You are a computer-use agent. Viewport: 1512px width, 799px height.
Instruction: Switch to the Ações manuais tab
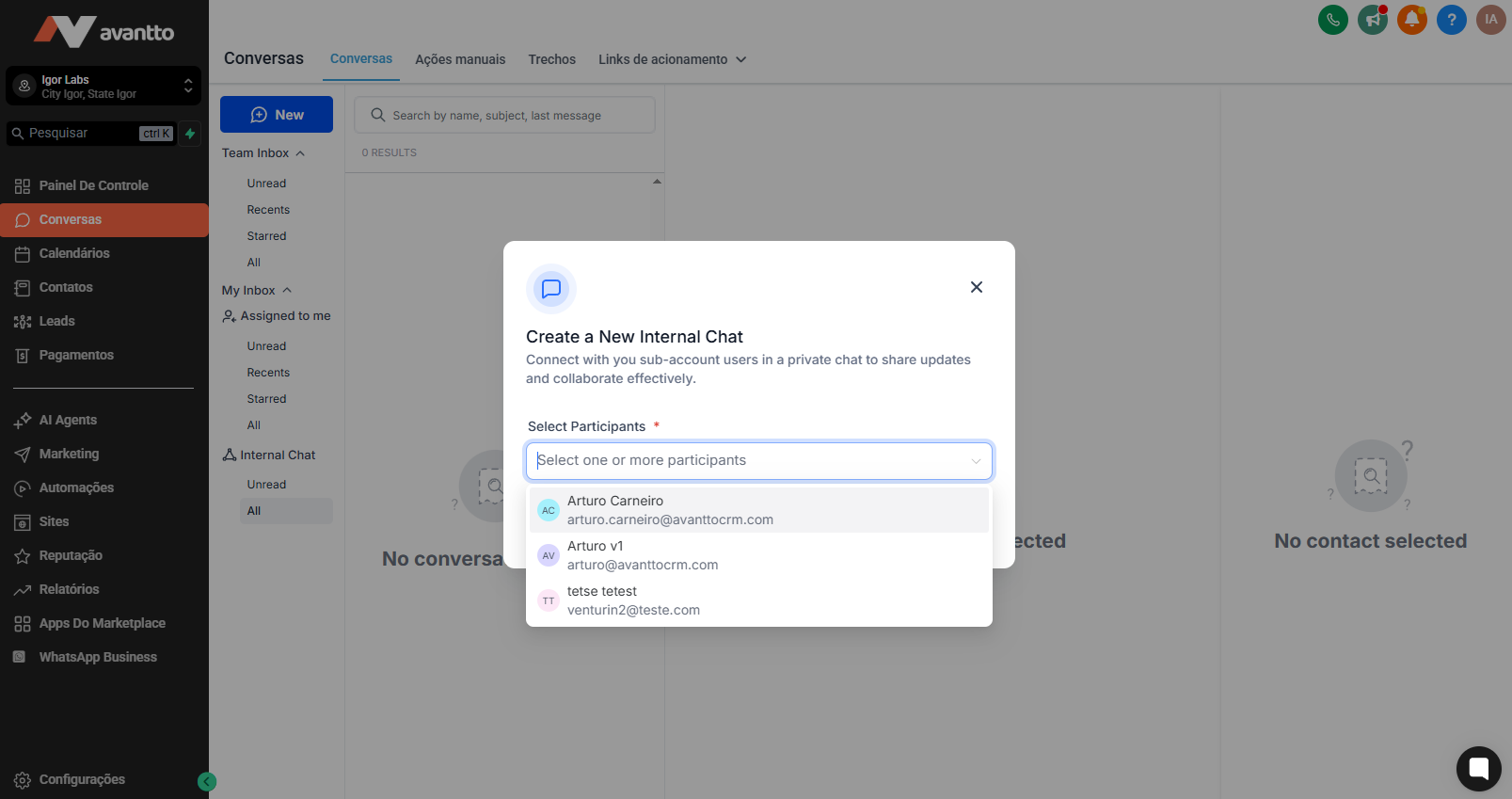460,59
